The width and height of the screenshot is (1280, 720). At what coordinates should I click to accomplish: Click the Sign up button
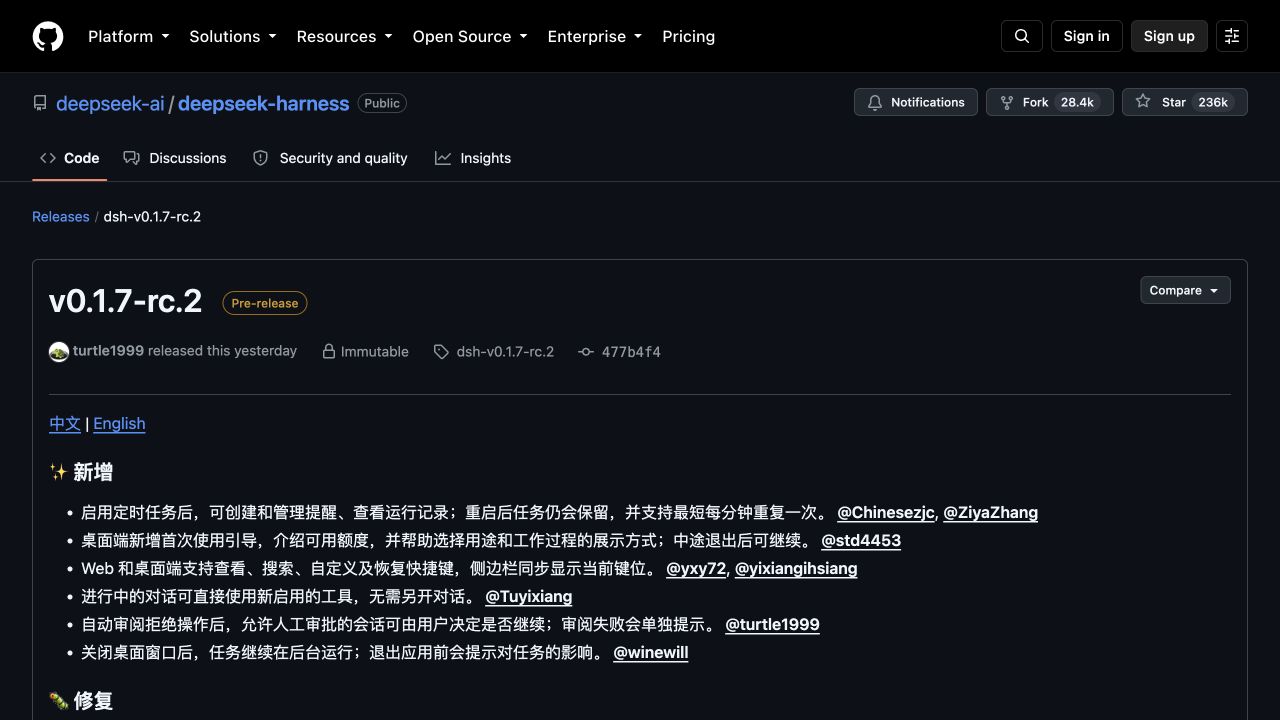1169,36
